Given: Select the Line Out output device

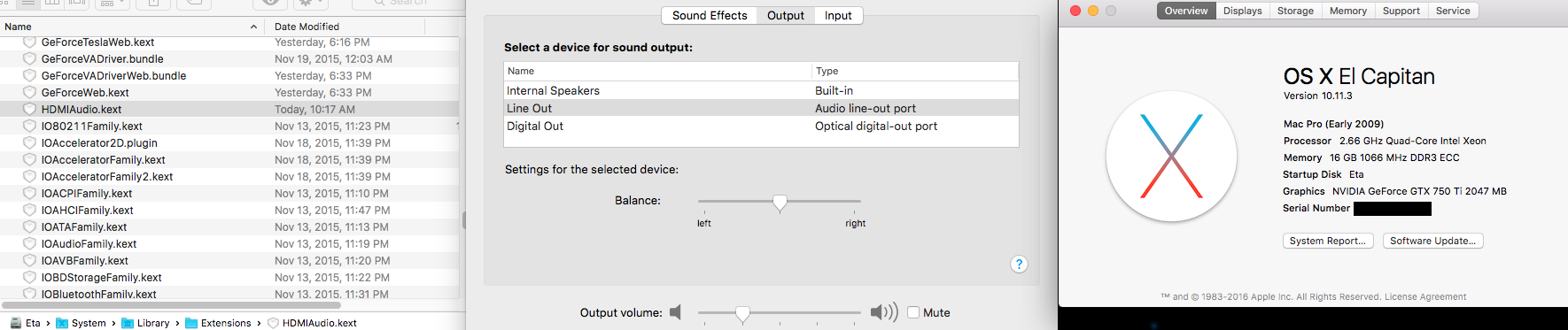Looking at the screenshot, I should [761, 108].
